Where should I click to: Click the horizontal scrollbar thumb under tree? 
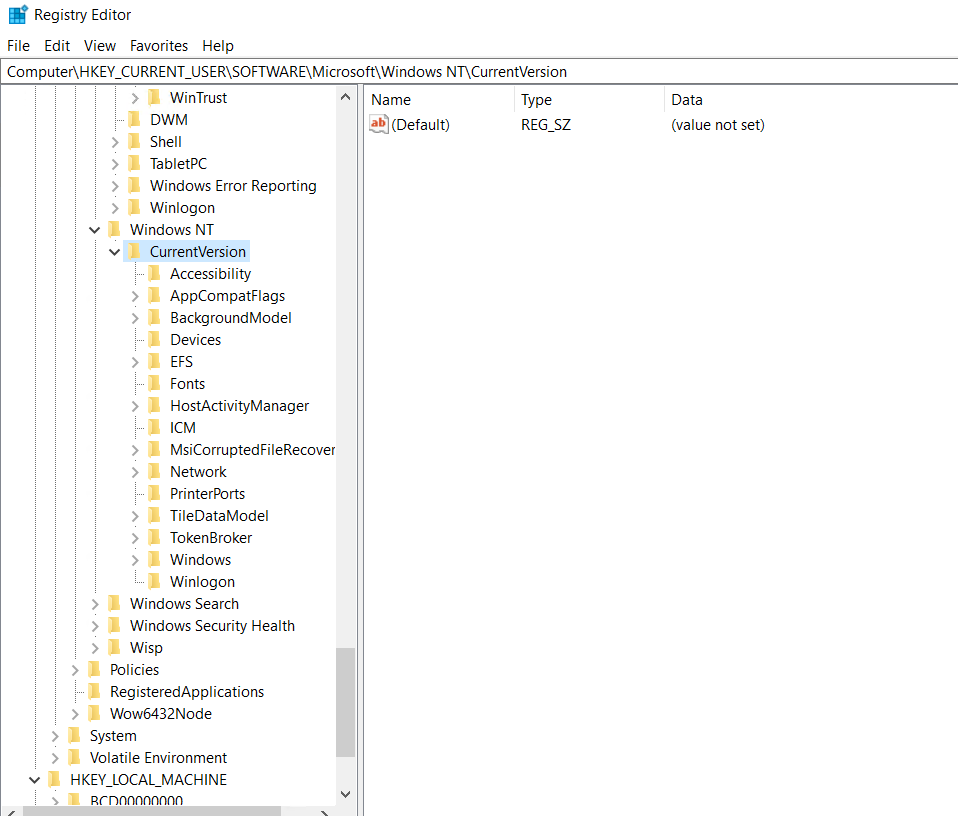(152, 811)
